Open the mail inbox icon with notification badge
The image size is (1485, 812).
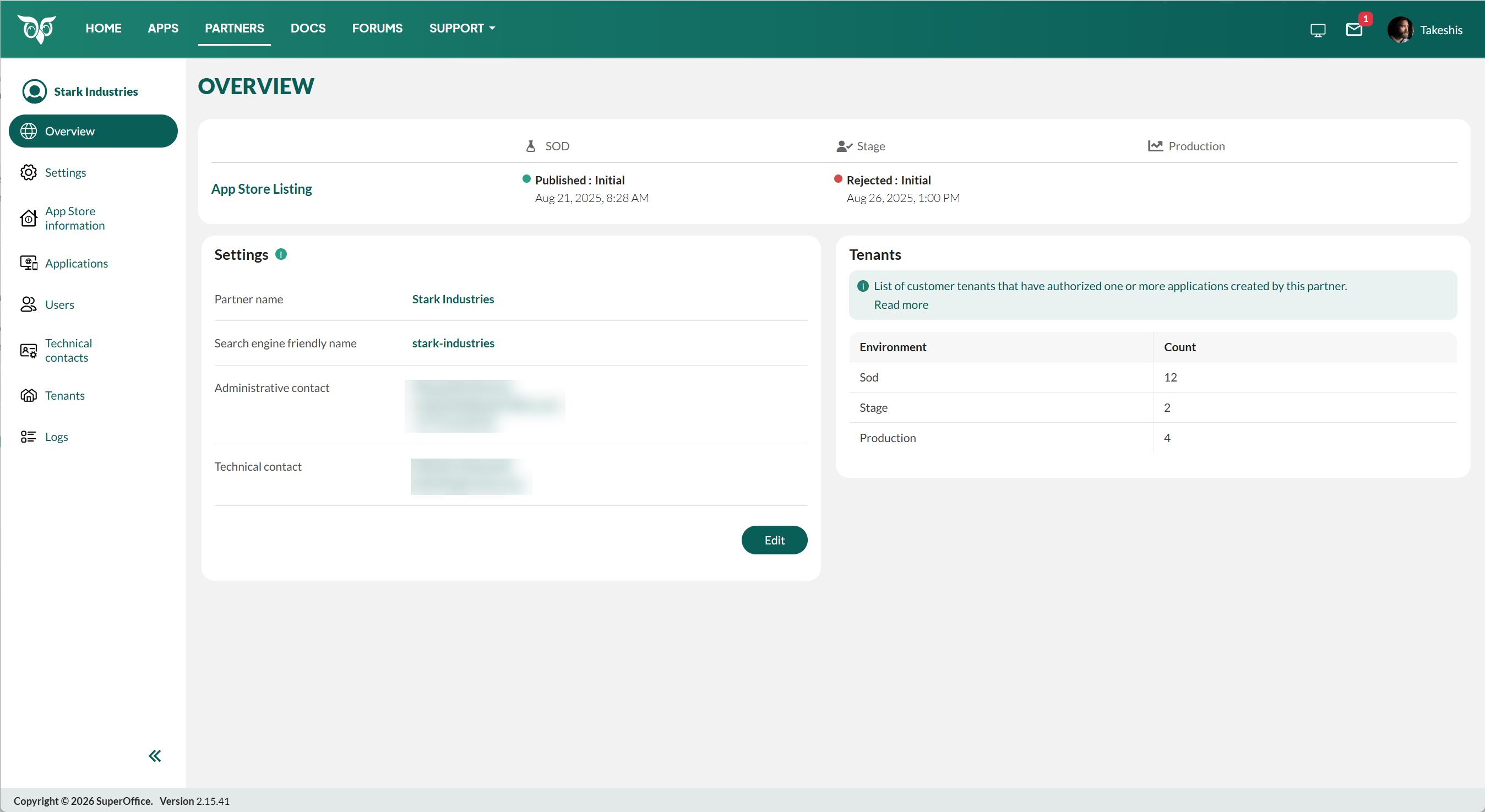(1354, 29)
